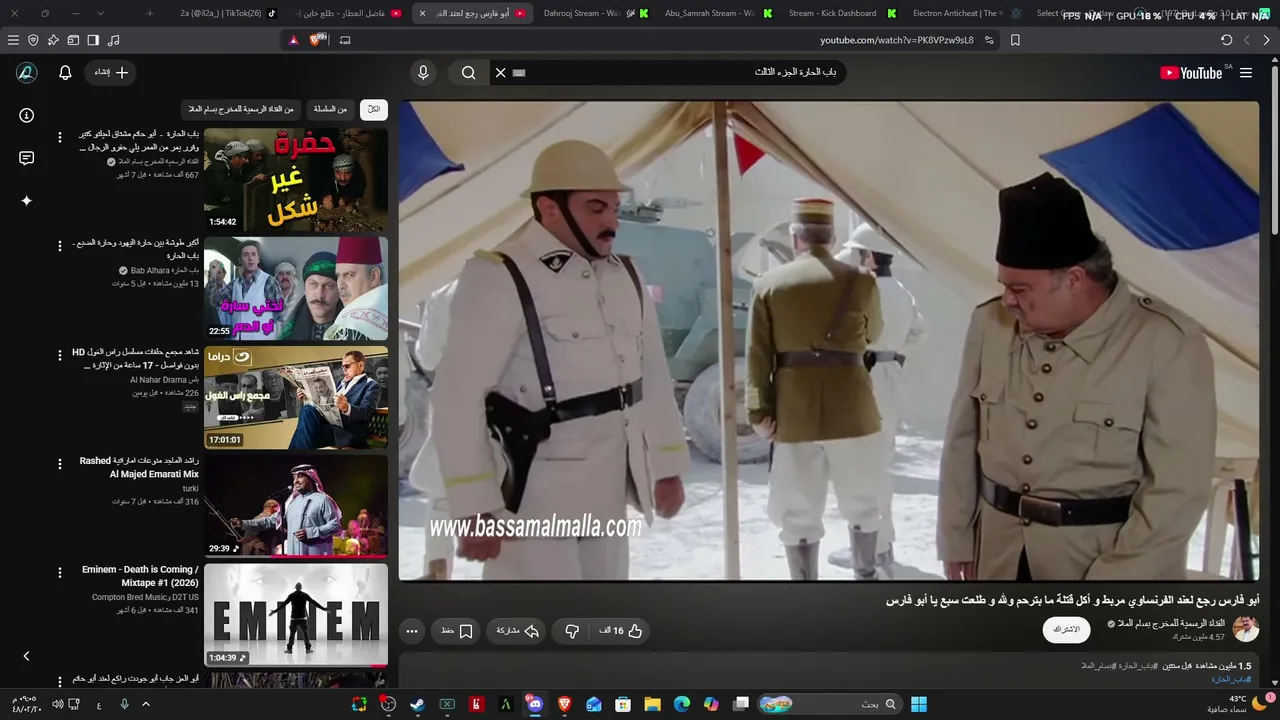Open the Eminem Death is Coming mixtape title

140,576
